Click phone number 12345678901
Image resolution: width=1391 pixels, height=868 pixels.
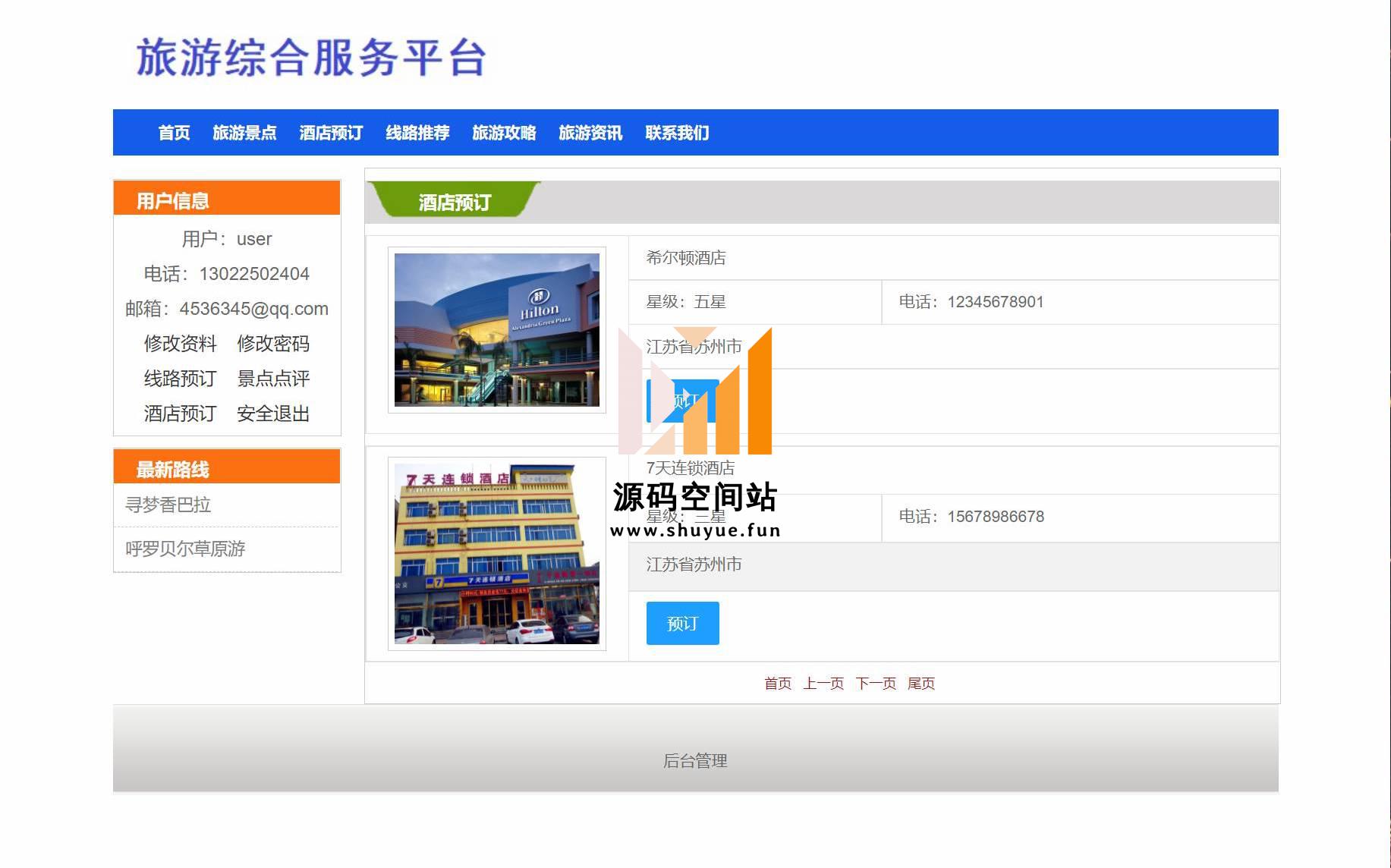tap(996, 302)
